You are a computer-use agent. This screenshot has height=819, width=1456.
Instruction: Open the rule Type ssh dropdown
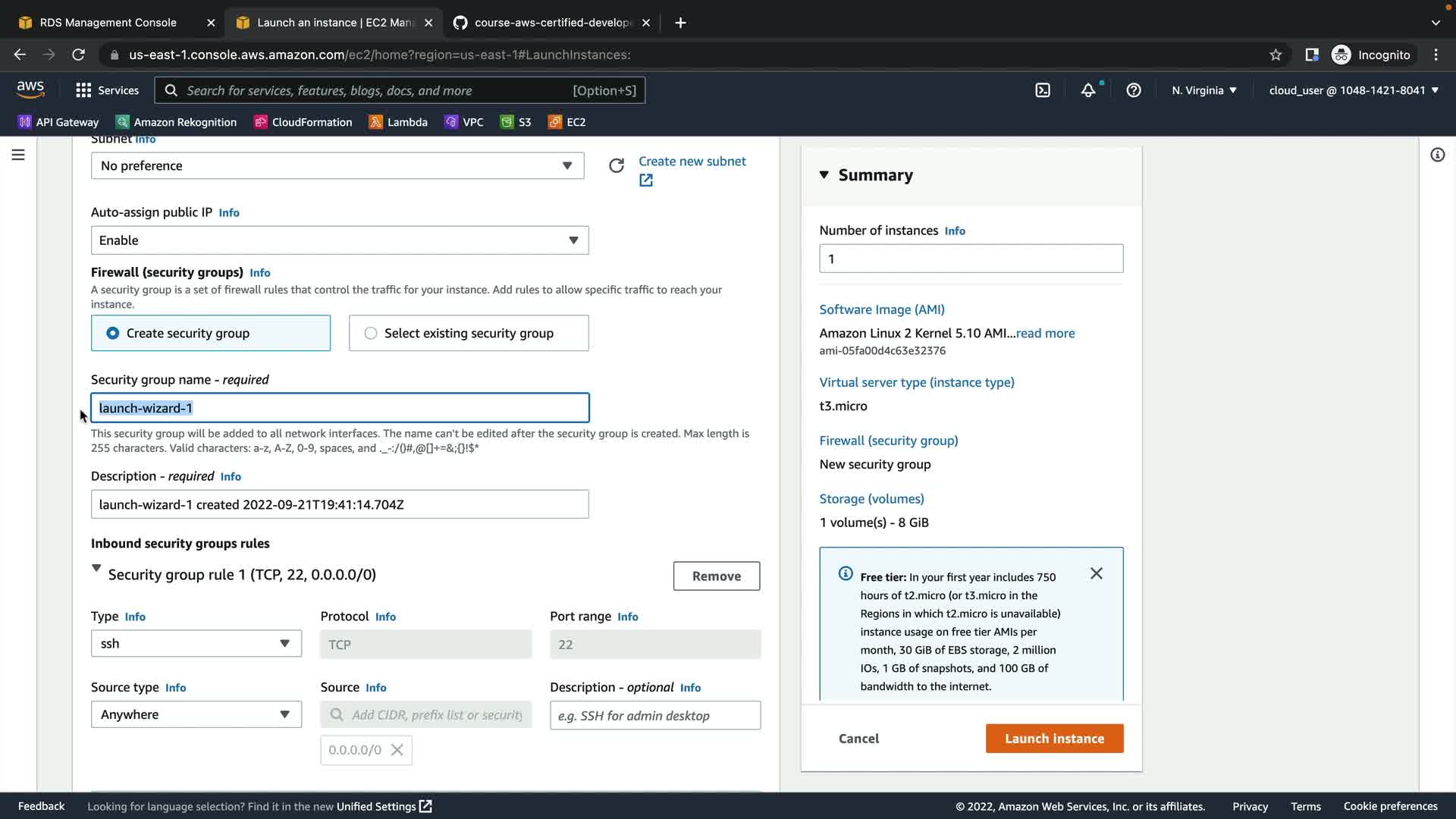coord(196,644)
